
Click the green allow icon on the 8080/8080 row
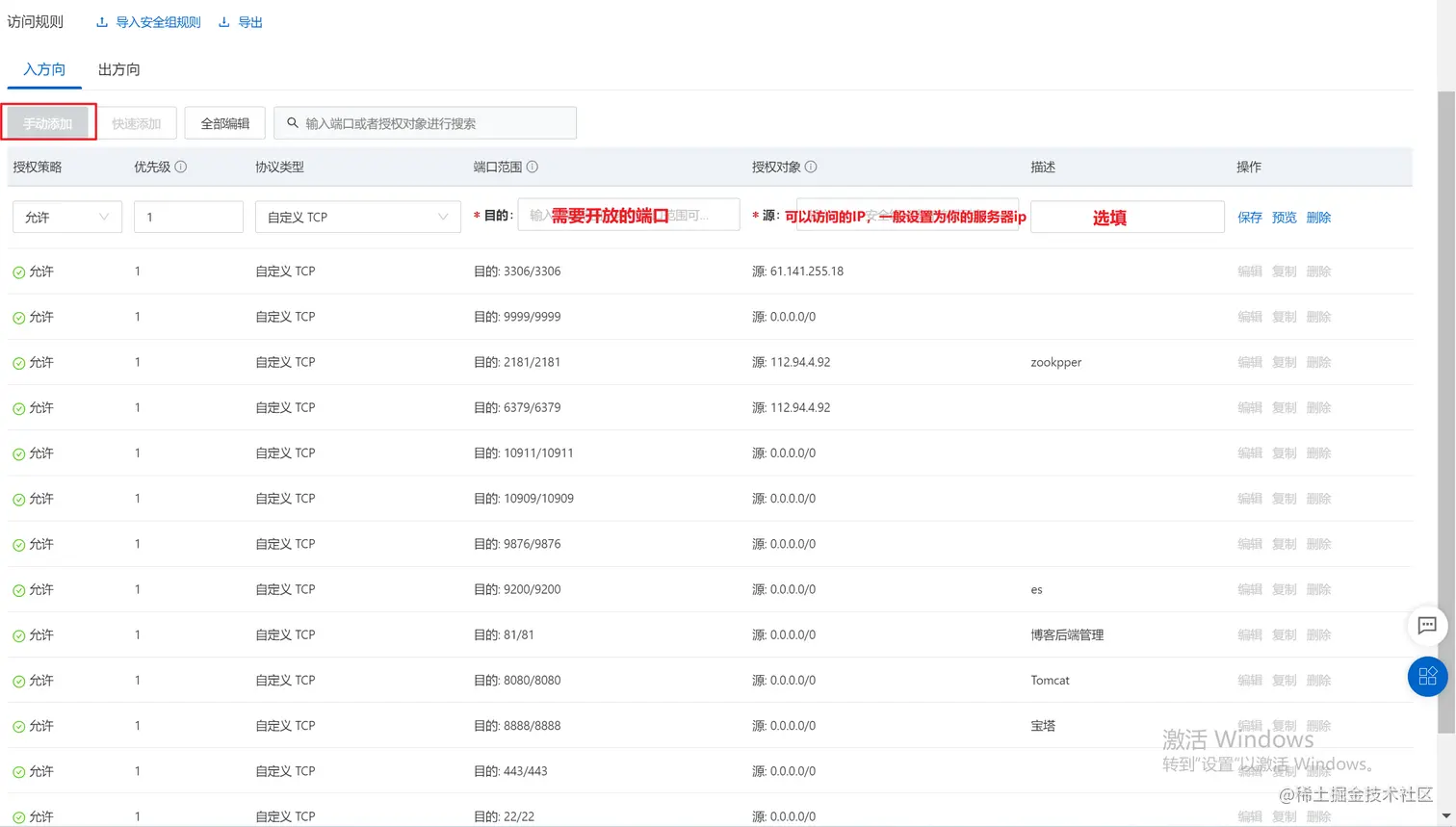(x=19, y=682)
